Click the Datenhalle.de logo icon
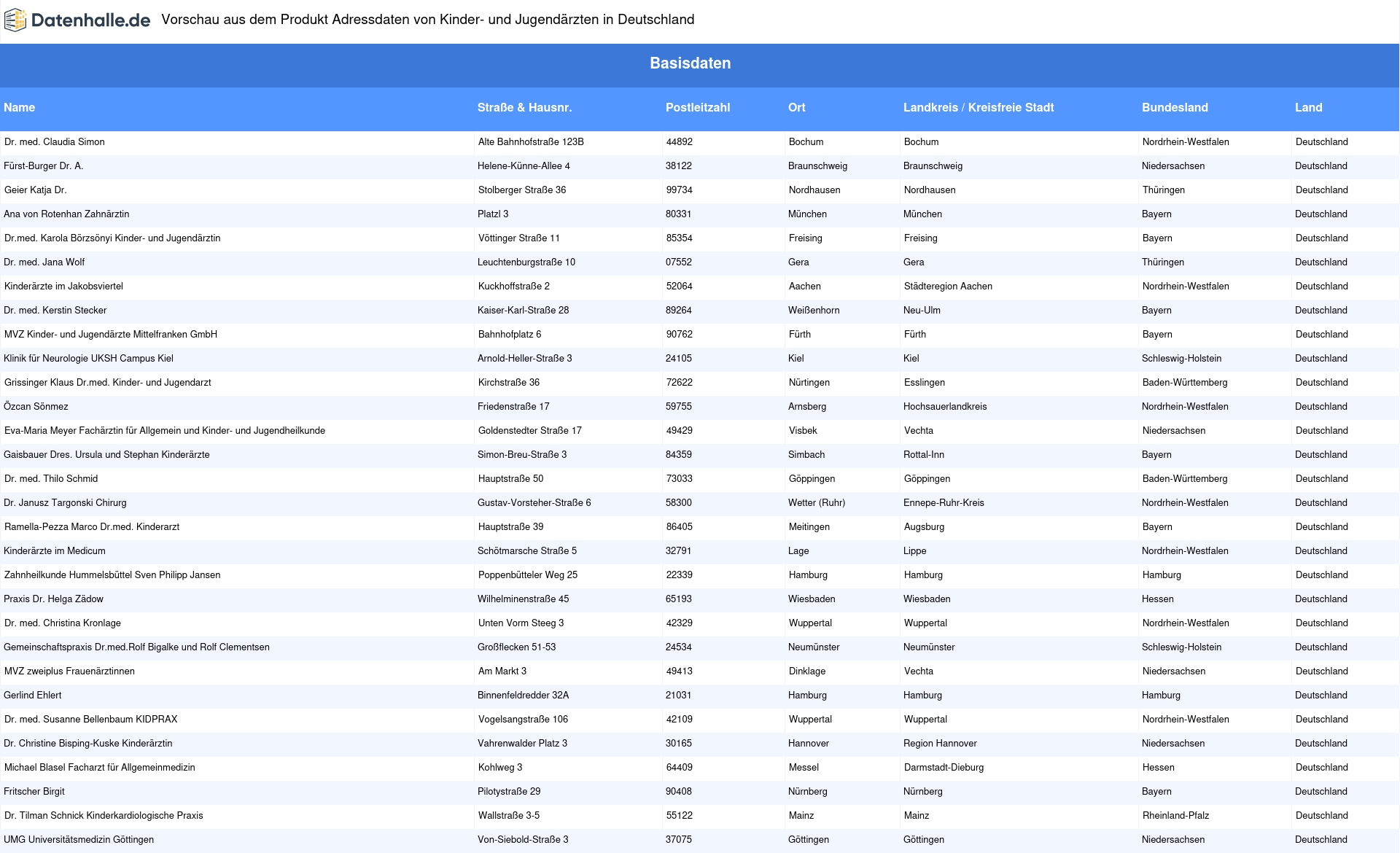1400x853 pixels. point(15,20)
